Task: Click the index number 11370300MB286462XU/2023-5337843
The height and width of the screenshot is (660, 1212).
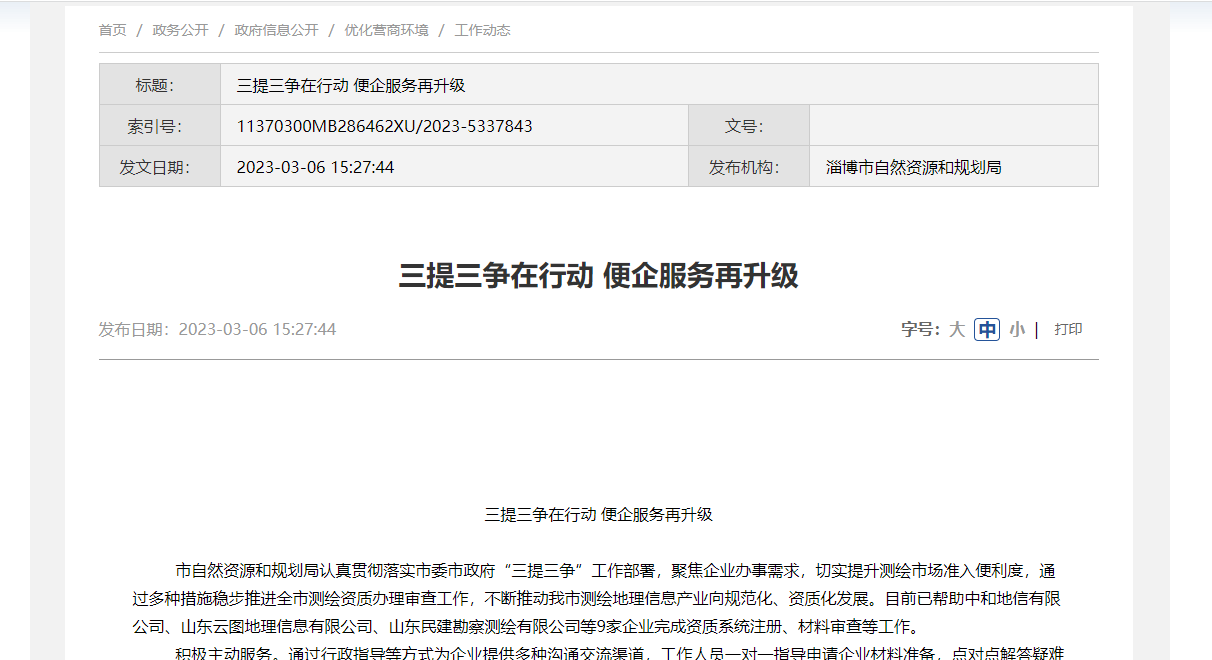Action: (x=384, y=126)
